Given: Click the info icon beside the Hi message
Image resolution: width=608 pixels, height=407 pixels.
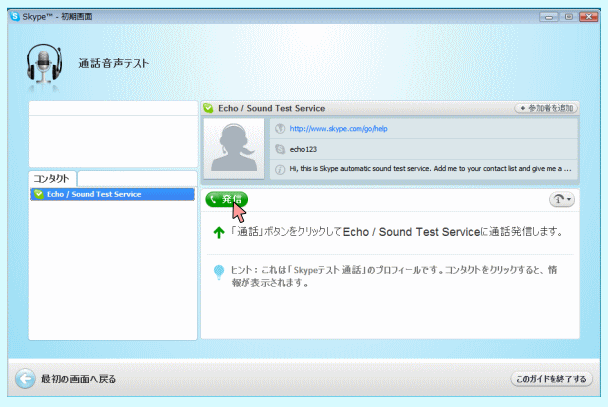Looking at the screenshot, I should (280, 169).
